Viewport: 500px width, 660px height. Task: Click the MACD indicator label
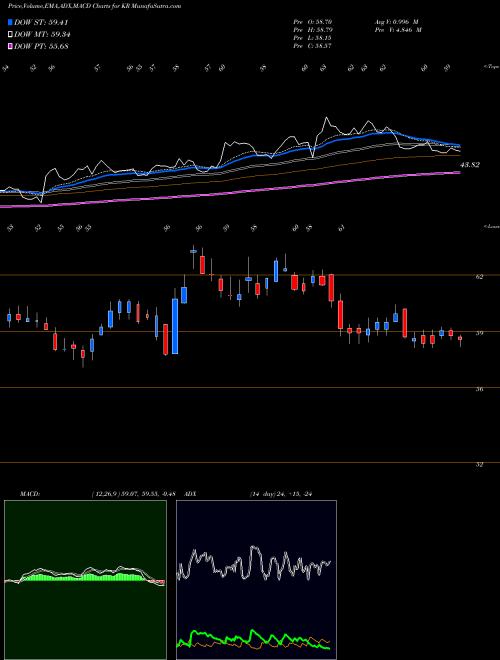coord(30,494)
